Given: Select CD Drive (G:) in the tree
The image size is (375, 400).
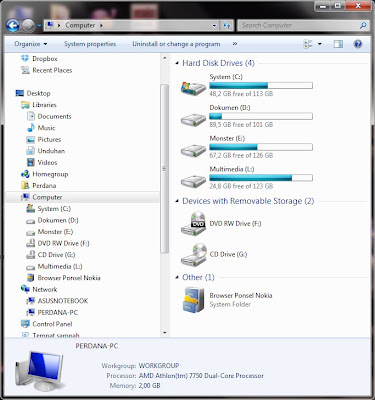Looking at the screenshot, I should click(x=51, y=255).
